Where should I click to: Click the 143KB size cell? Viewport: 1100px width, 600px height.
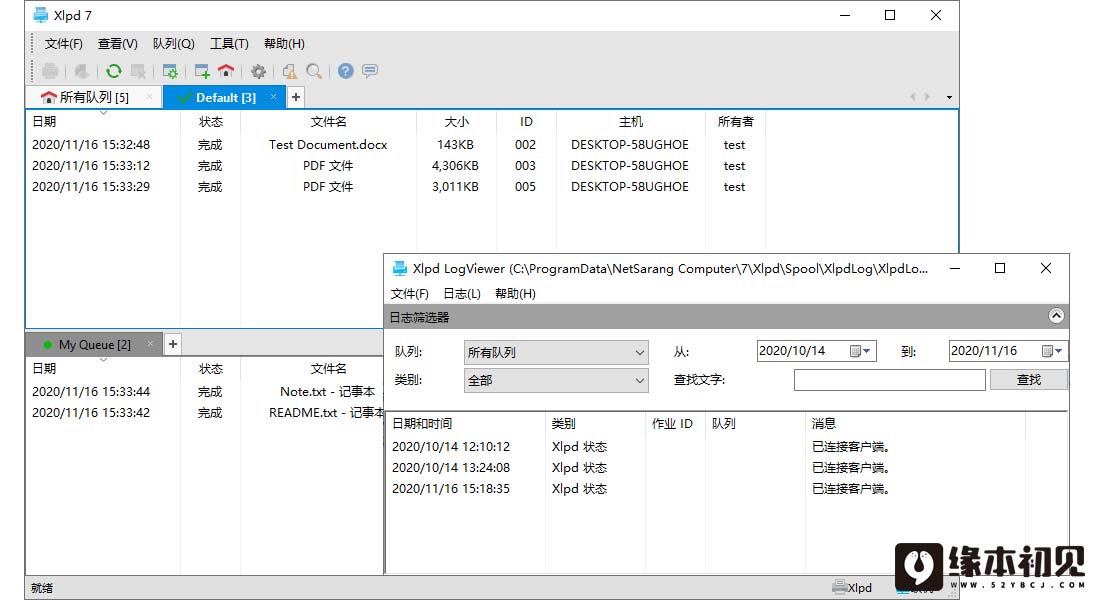[x=455, y=145]
